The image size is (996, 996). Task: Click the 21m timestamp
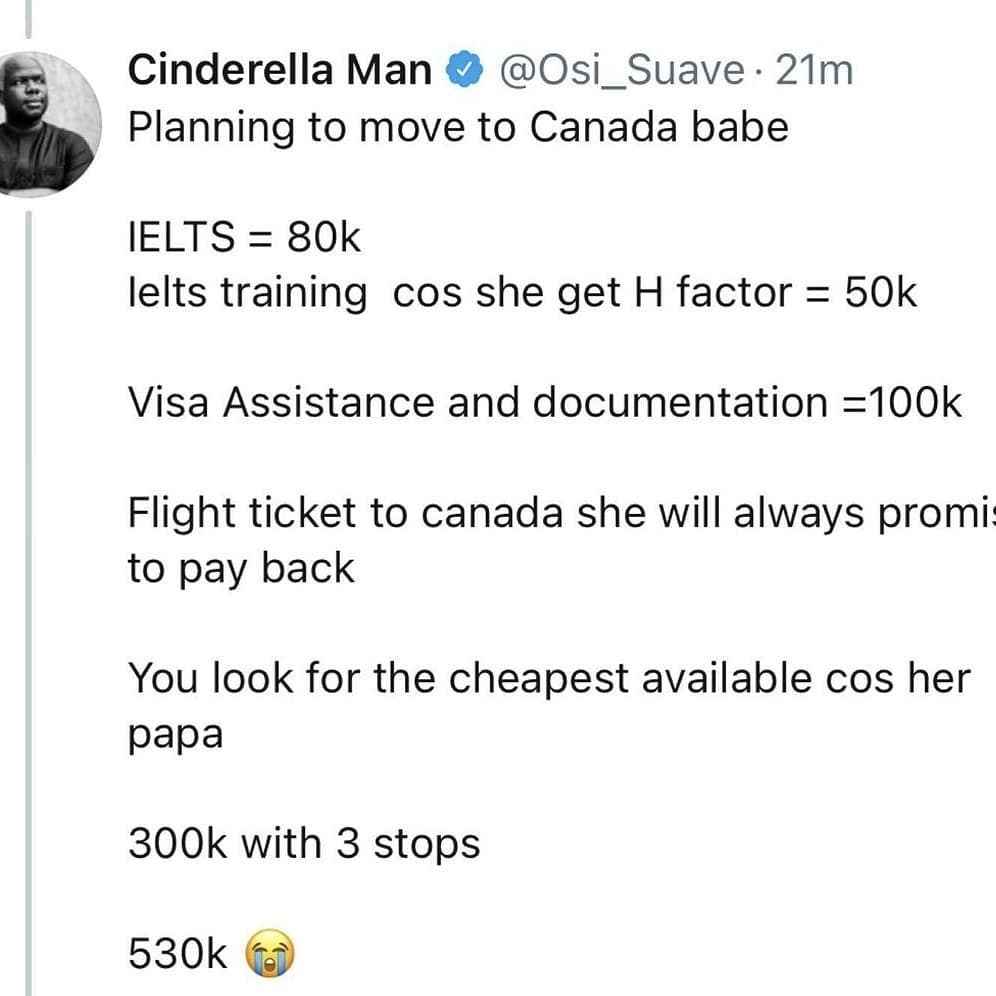pos(814,70)
